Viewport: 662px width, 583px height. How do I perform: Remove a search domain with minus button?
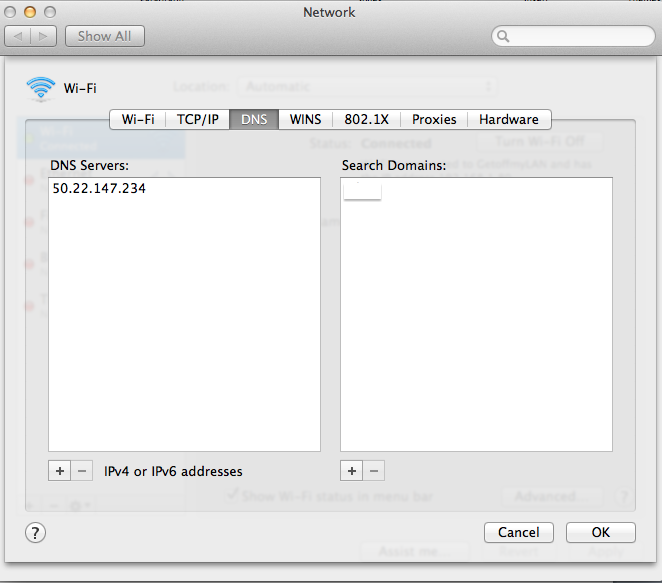[374, 470]
